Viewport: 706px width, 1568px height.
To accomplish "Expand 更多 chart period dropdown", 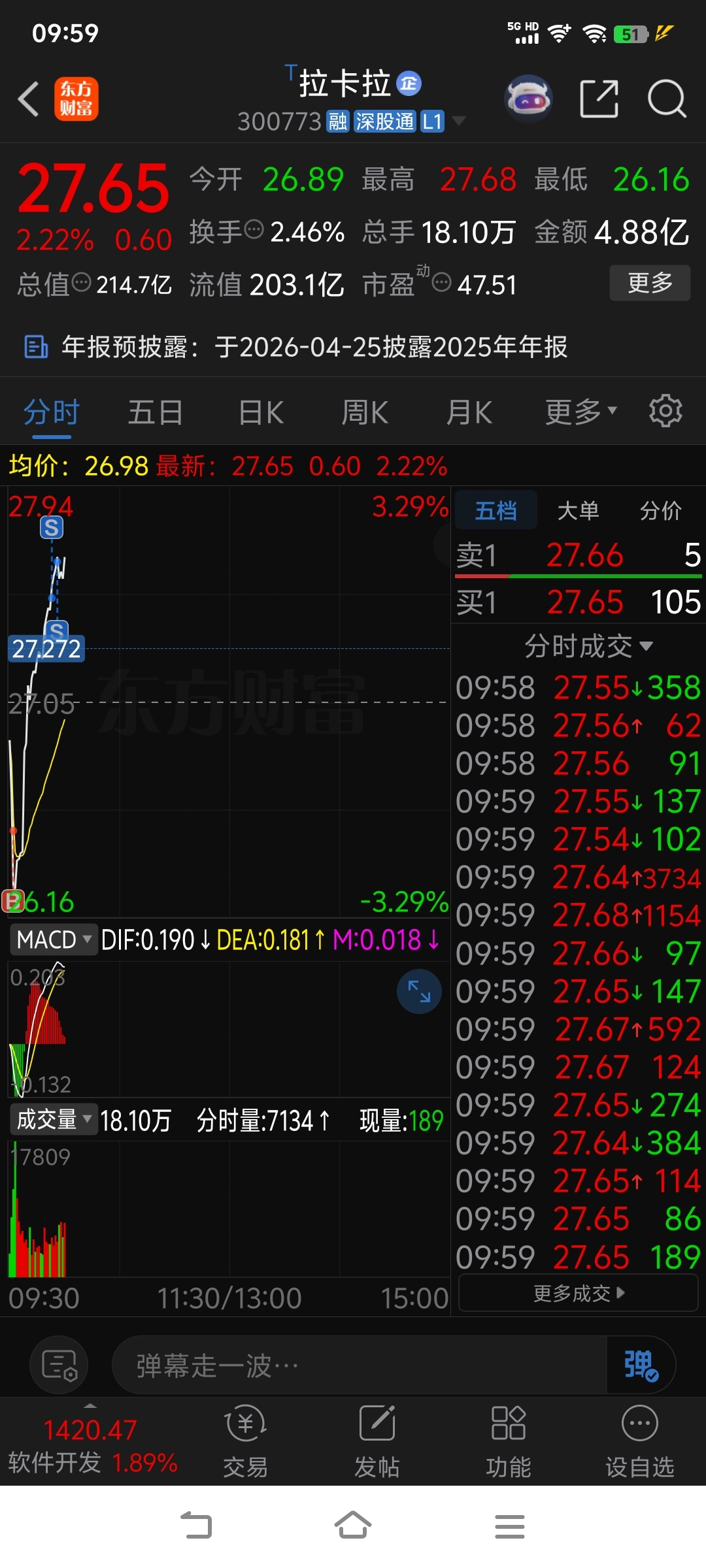I will coord(581,412).
